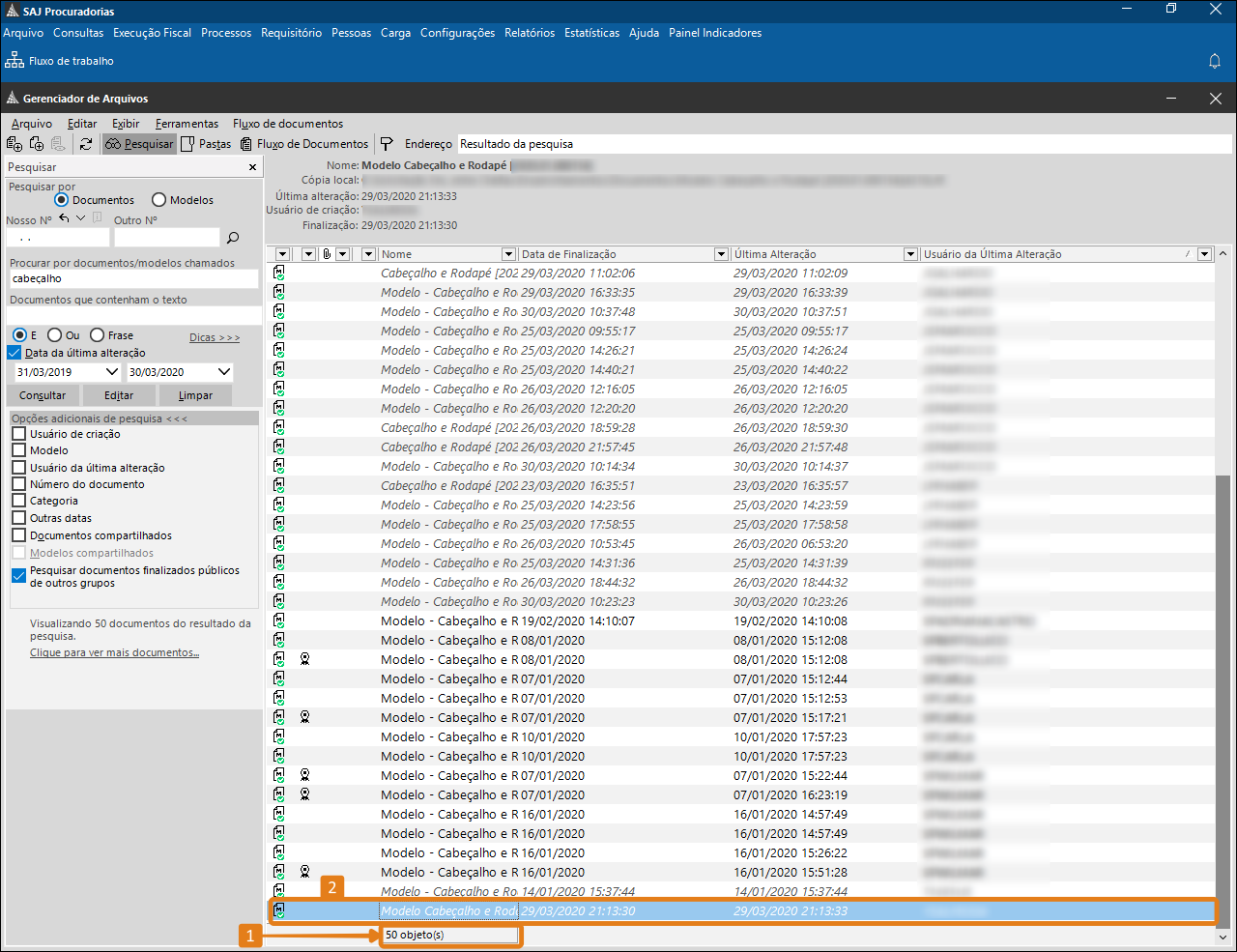Click the paperclip attachment column header icon

(327, 254)
